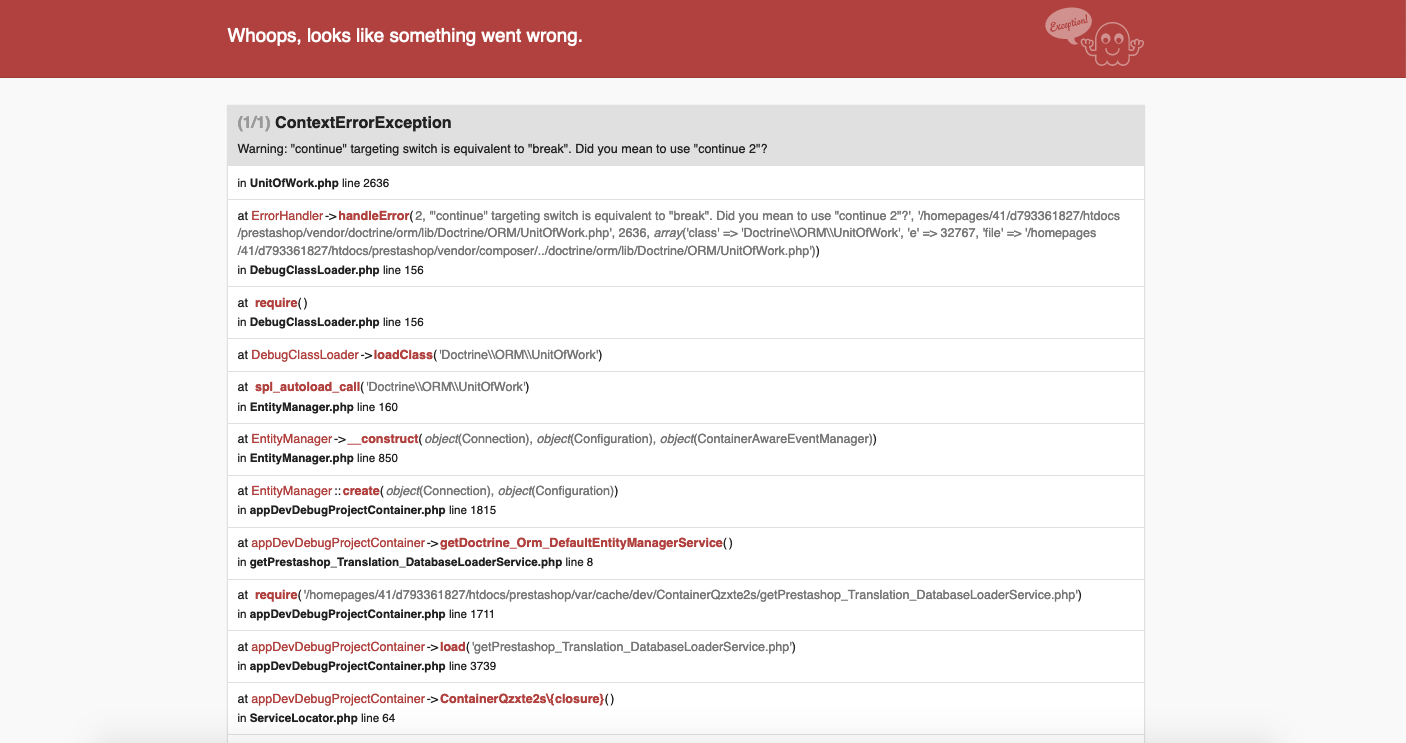Click the create method in the trace
Screen dimensions: 1406x743
pos(361,491)
